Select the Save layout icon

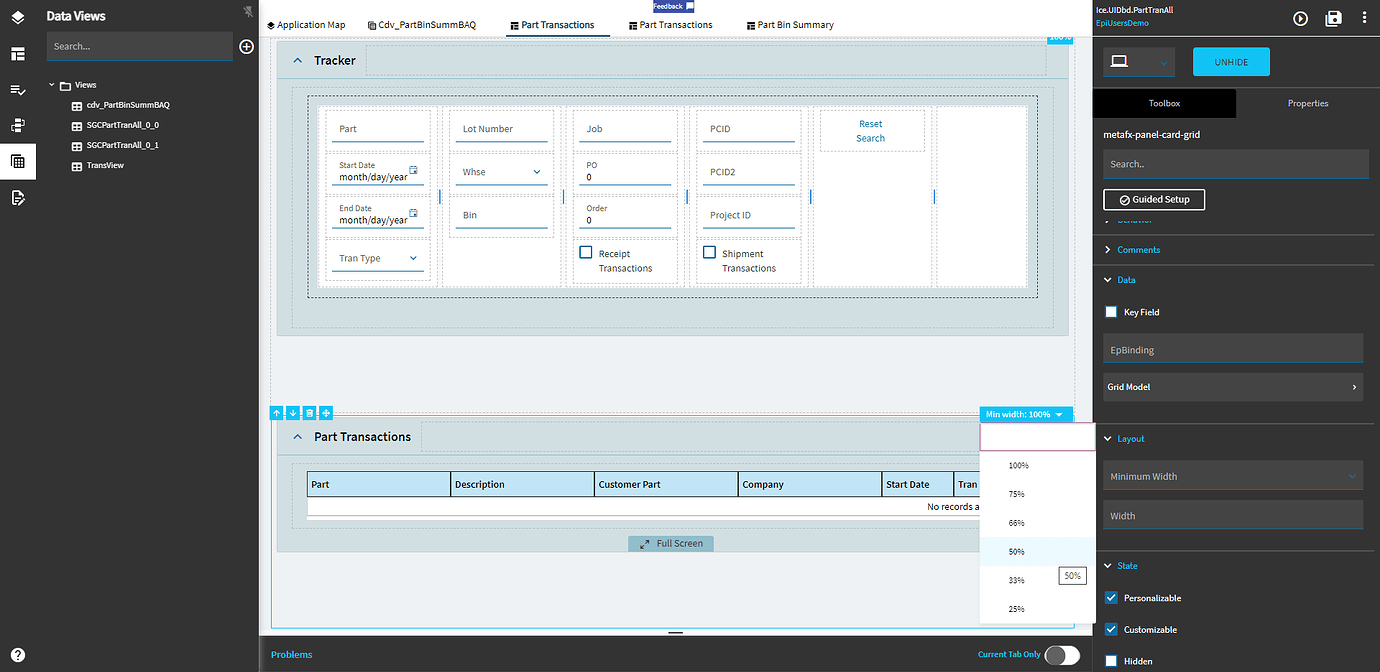coord(1334,18)
